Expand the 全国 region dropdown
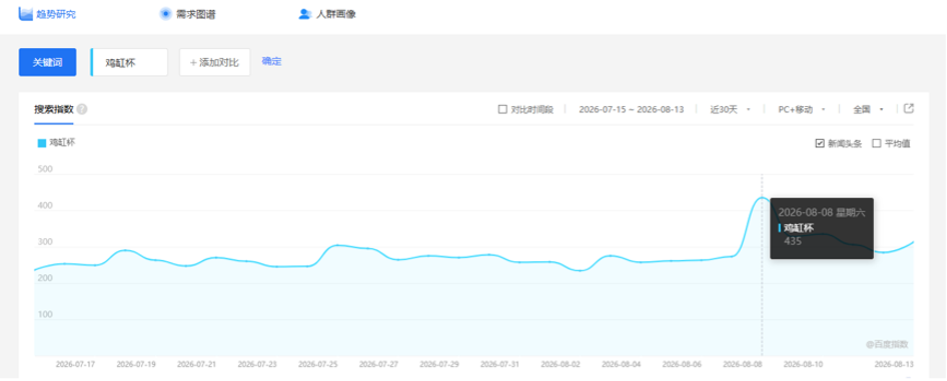The image size is (947, 381). (x=868, y=109)
